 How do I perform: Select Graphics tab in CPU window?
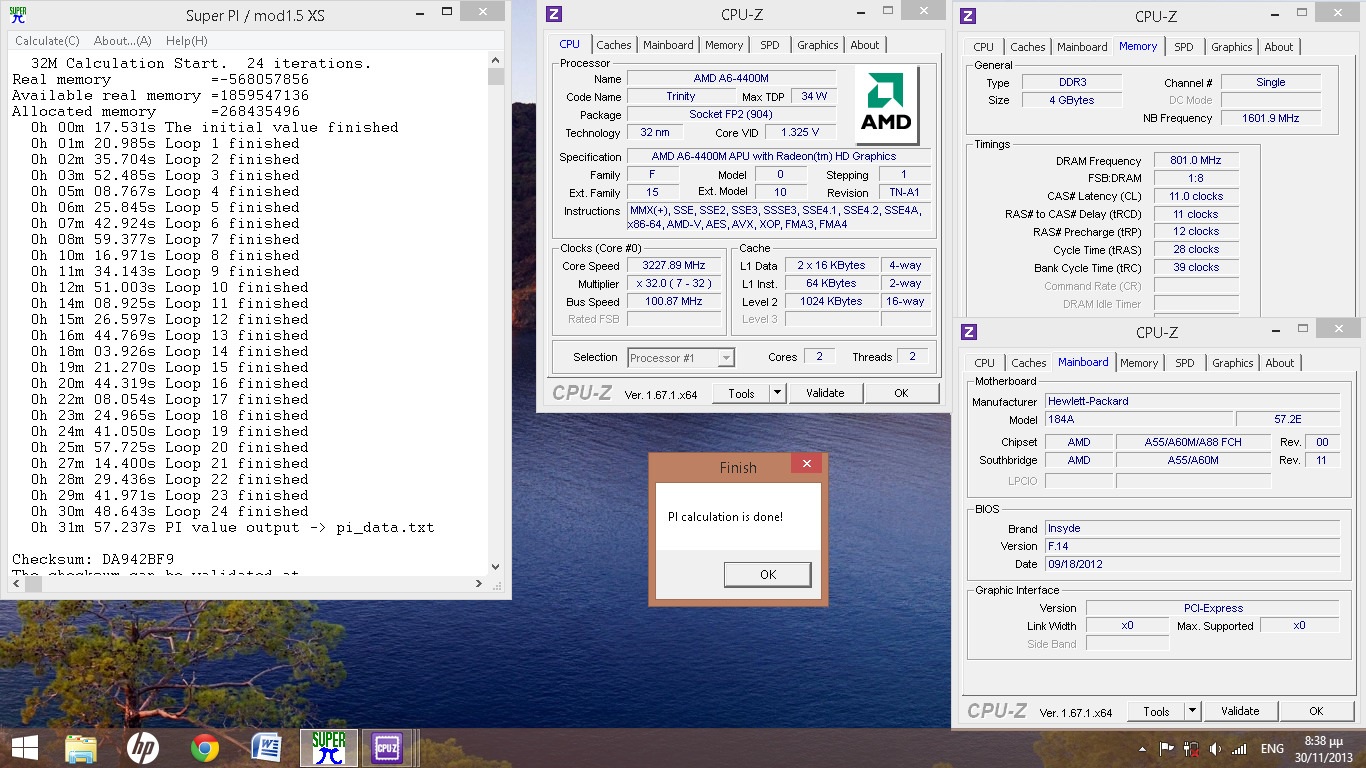click(818, 45)
